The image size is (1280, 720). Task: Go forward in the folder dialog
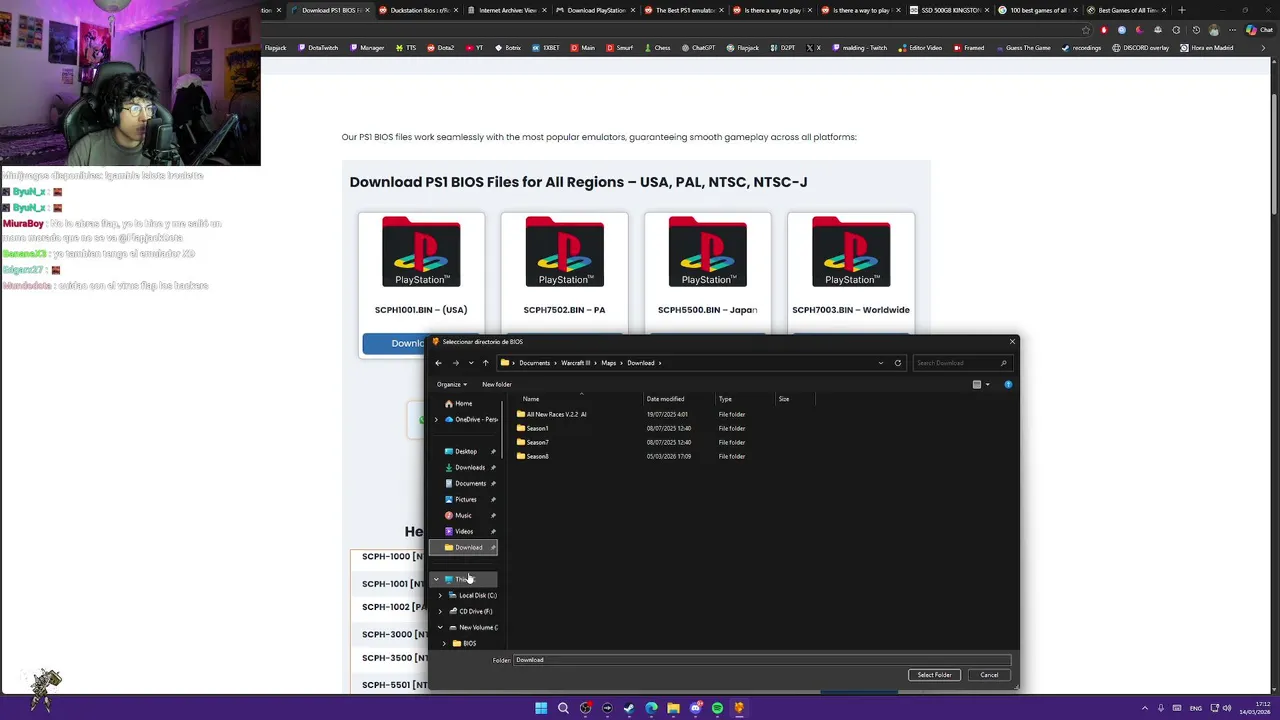455,363
